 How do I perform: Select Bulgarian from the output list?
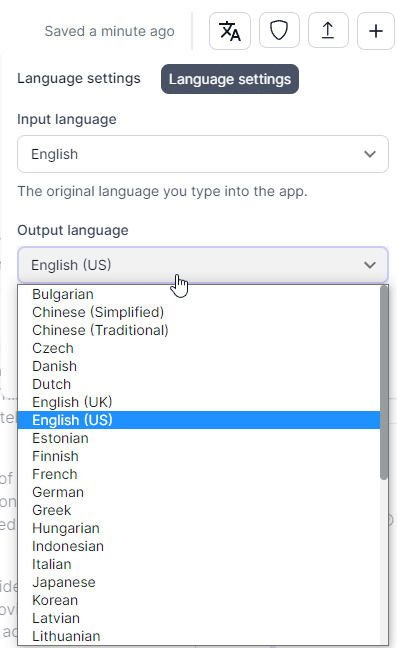[x=199, y=294]
